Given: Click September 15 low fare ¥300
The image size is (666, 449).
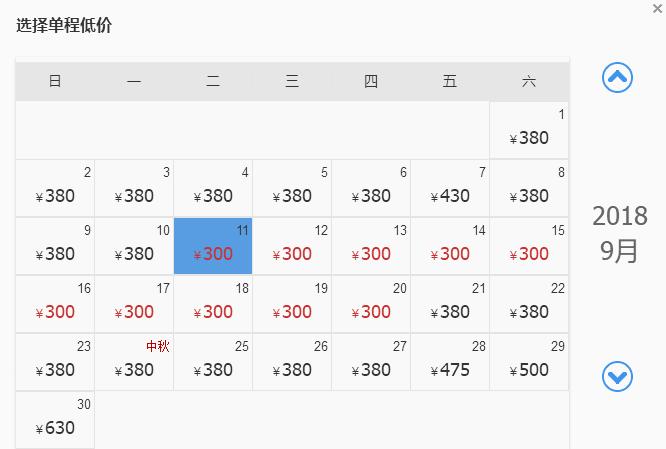Looking at the screenshot, I should [x=529, y=246].
